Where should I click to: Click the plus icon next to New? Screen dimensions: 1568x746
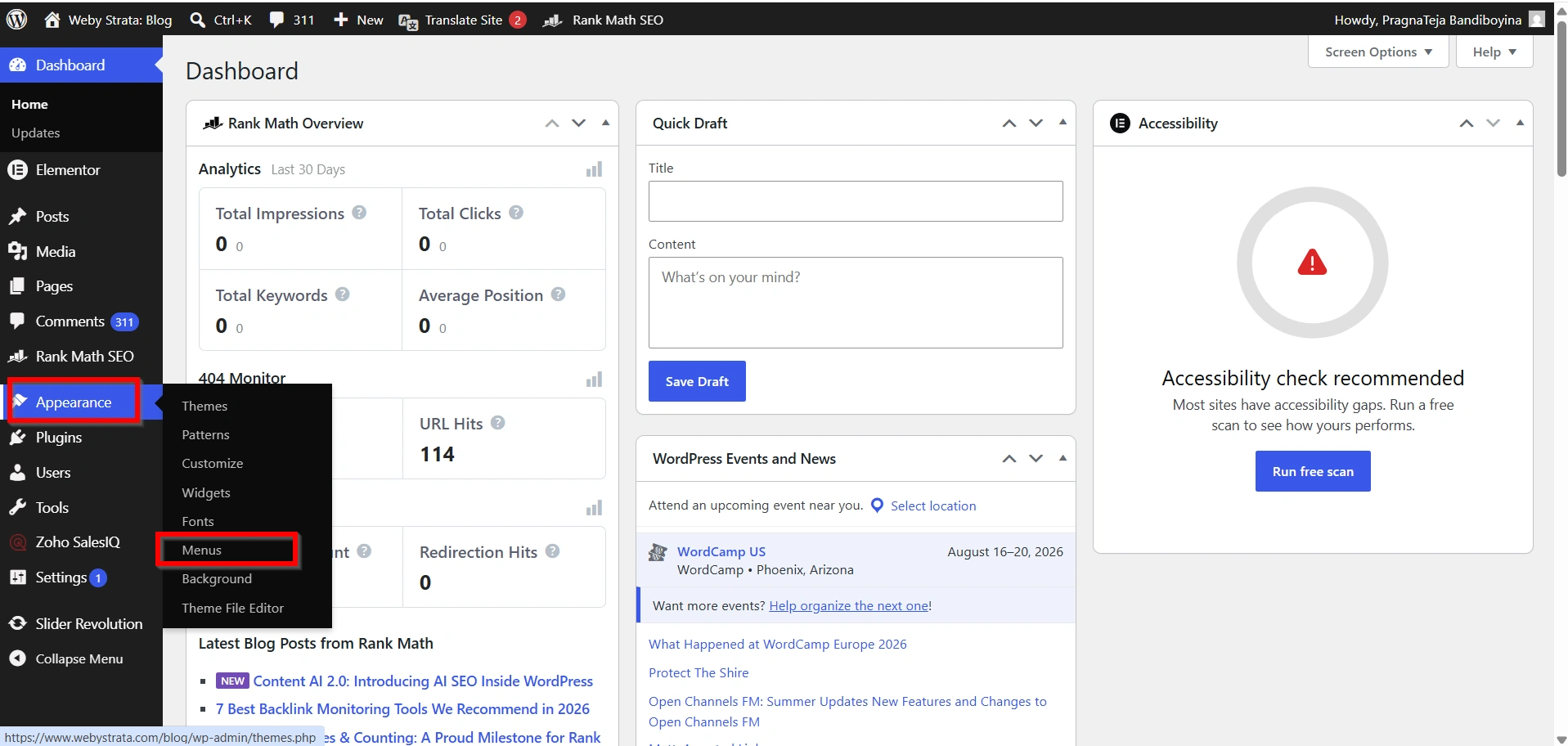(x=341, y=20)
